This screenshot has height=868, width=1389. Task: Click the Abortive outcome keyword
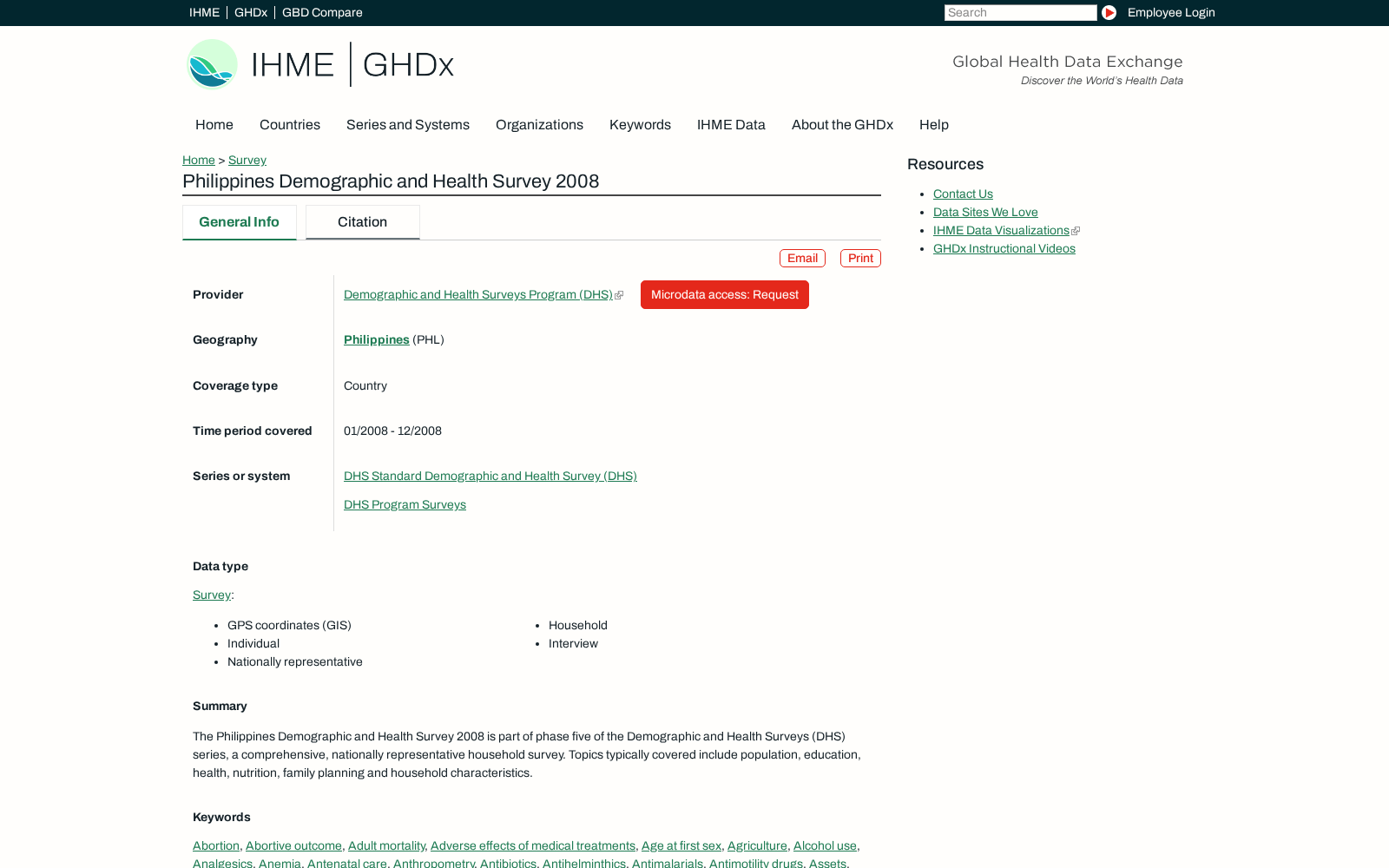(x=293, y=845)
